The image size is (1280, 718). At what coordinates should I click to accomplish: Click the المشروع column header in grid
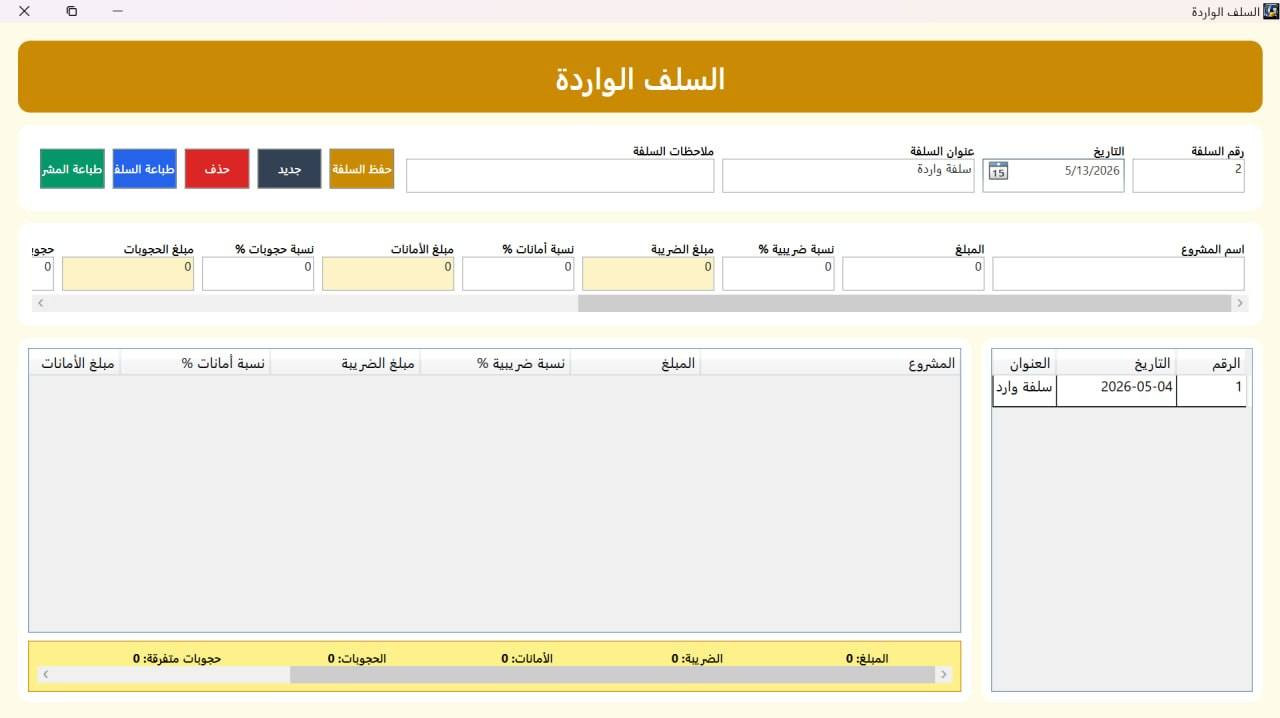pyautogui.click(x=830, y=364)
